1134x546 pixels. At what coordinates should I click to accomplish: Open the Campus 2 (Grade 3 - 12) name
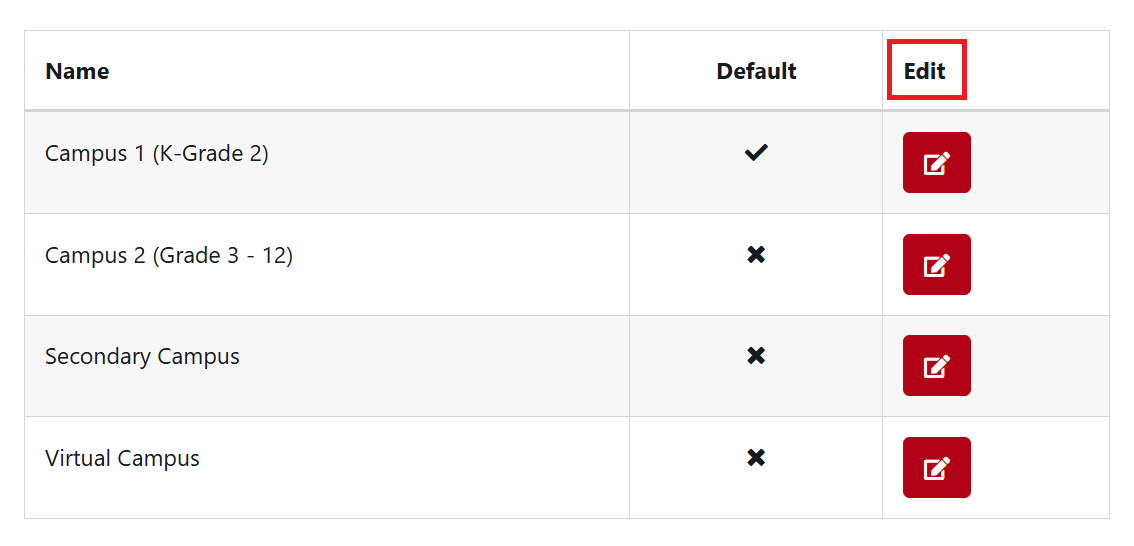click(169, 256)
